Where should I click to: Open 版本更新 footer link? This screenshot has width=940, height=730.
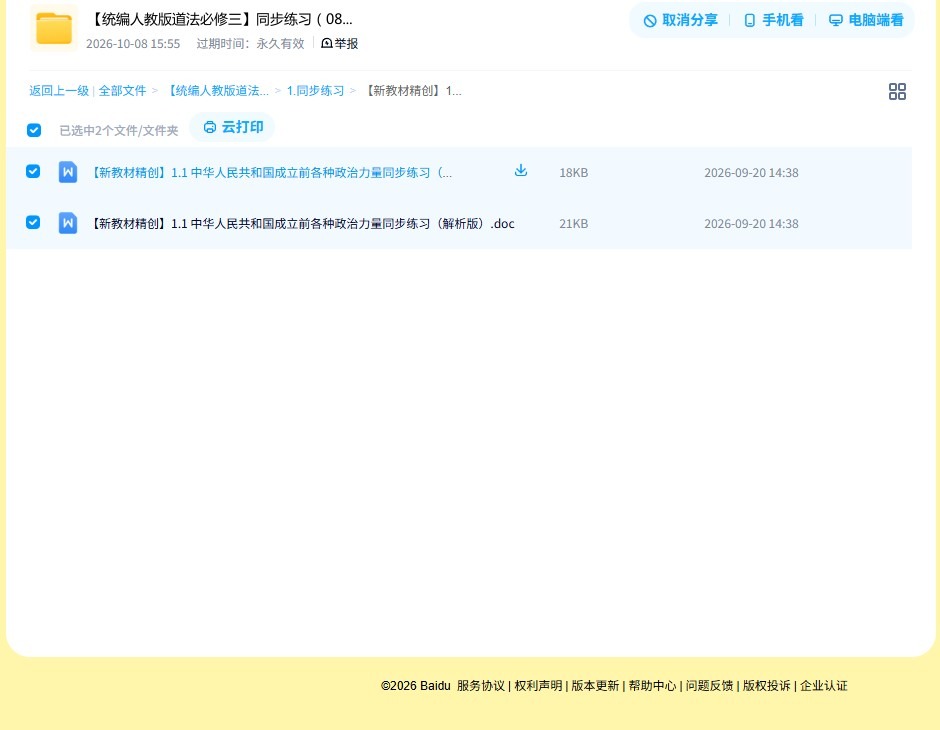tap(595, 686)
